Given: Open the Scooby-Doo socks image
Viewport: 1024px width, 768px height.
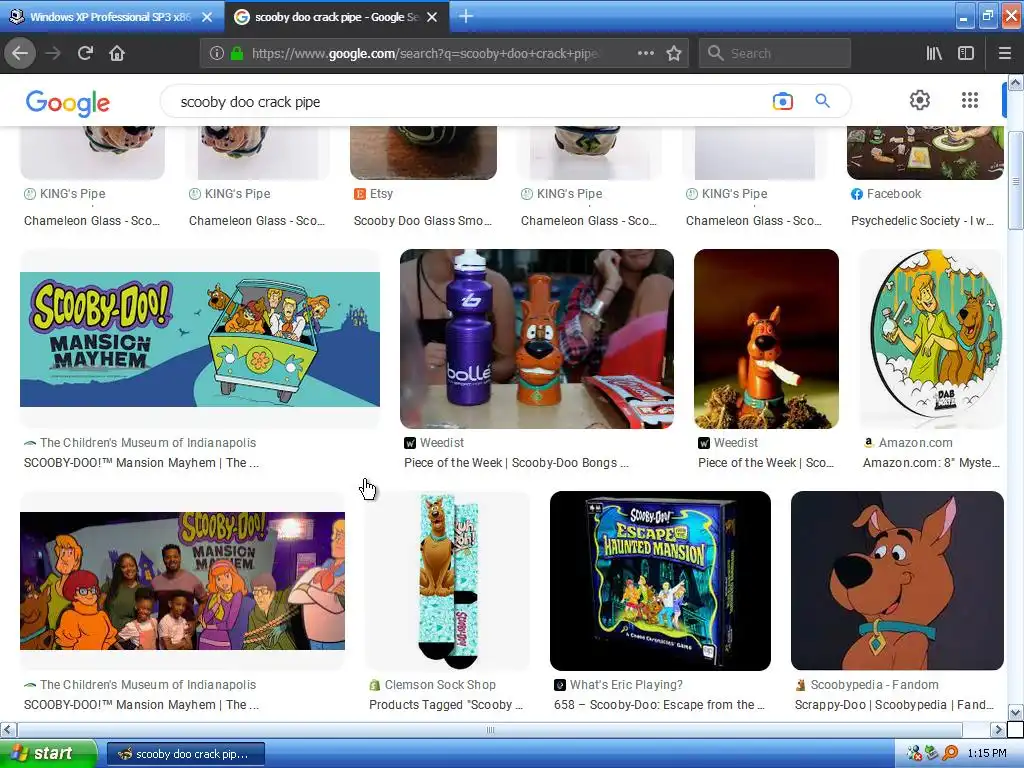Looking at the screenshot, I should coord(447,581).
